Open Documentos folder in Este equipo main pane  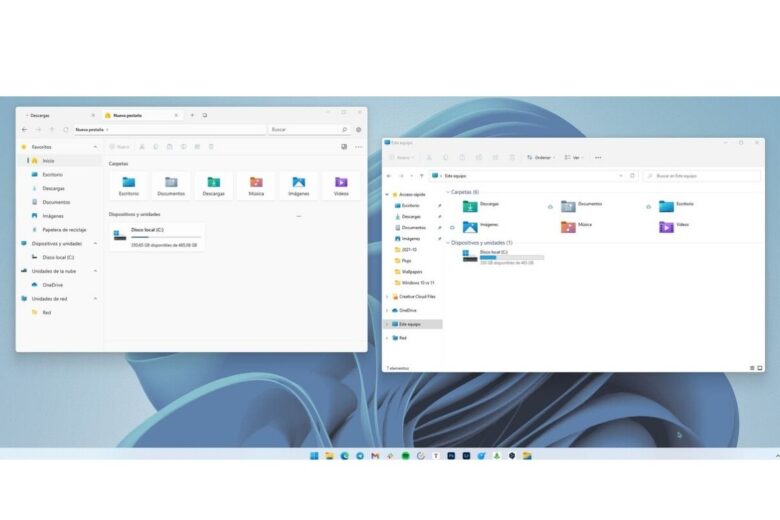pyautogui.click(x=582, y=206)
